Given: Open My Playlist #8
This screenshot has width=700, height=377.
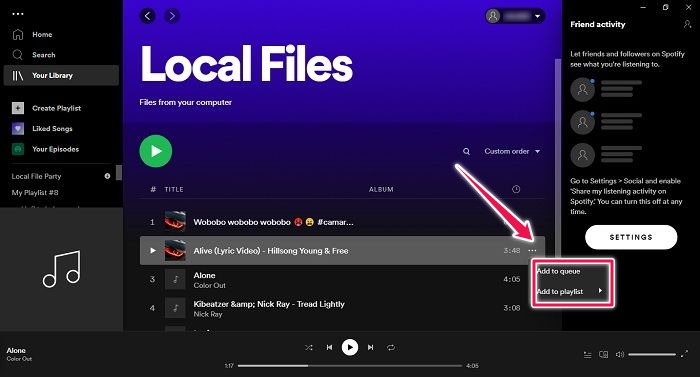Looking at the screenshot, I should [x=35, y=193].
